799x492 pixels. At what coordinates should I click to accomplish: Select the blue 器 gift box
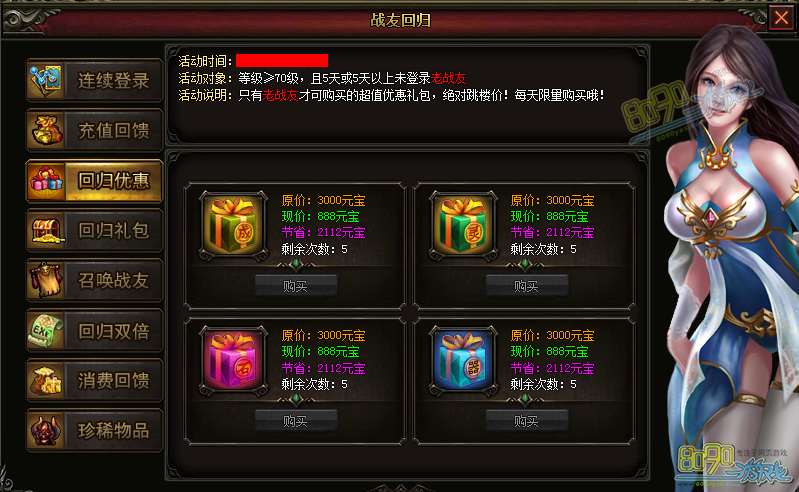pos(463,361)
